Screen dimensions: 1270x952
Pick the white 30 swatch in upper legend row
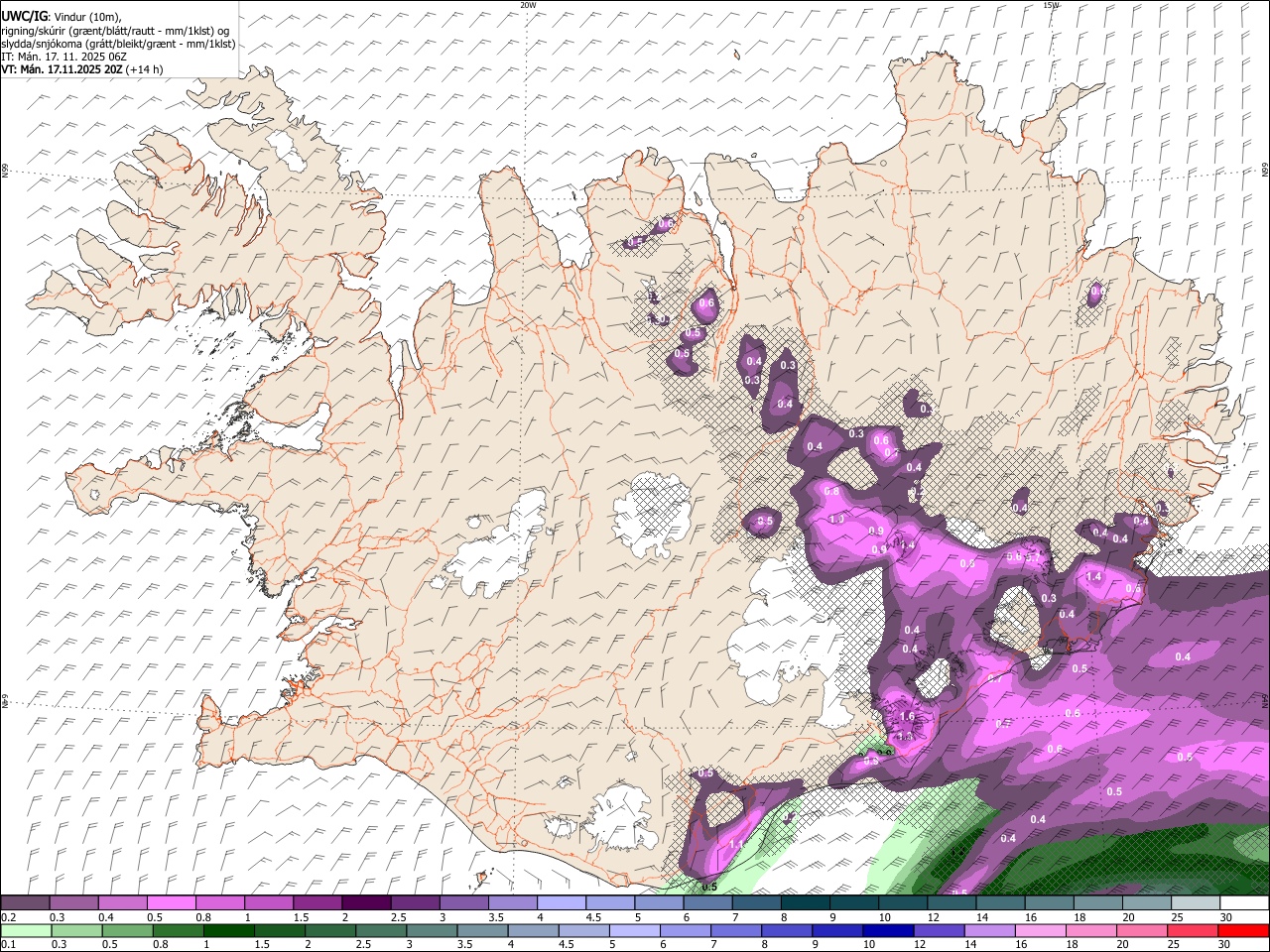coord(1244,903)
